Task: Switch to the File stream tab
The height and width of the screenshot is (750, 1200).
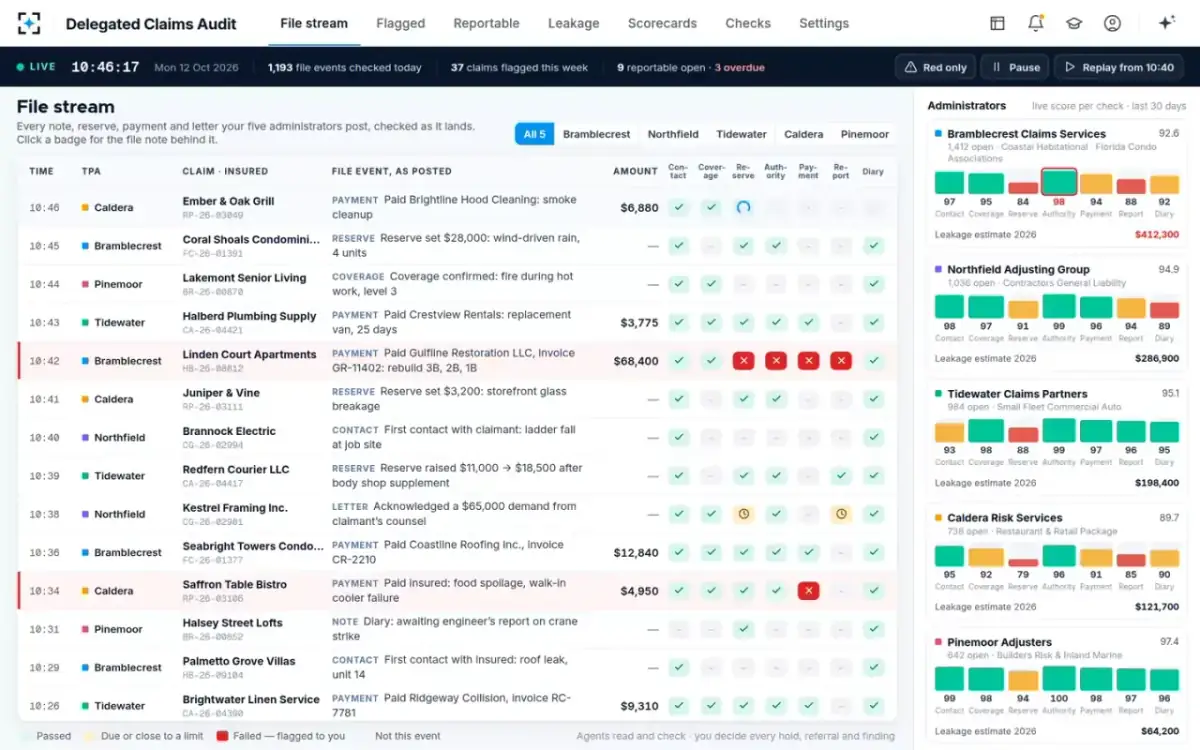Action: 314,23
